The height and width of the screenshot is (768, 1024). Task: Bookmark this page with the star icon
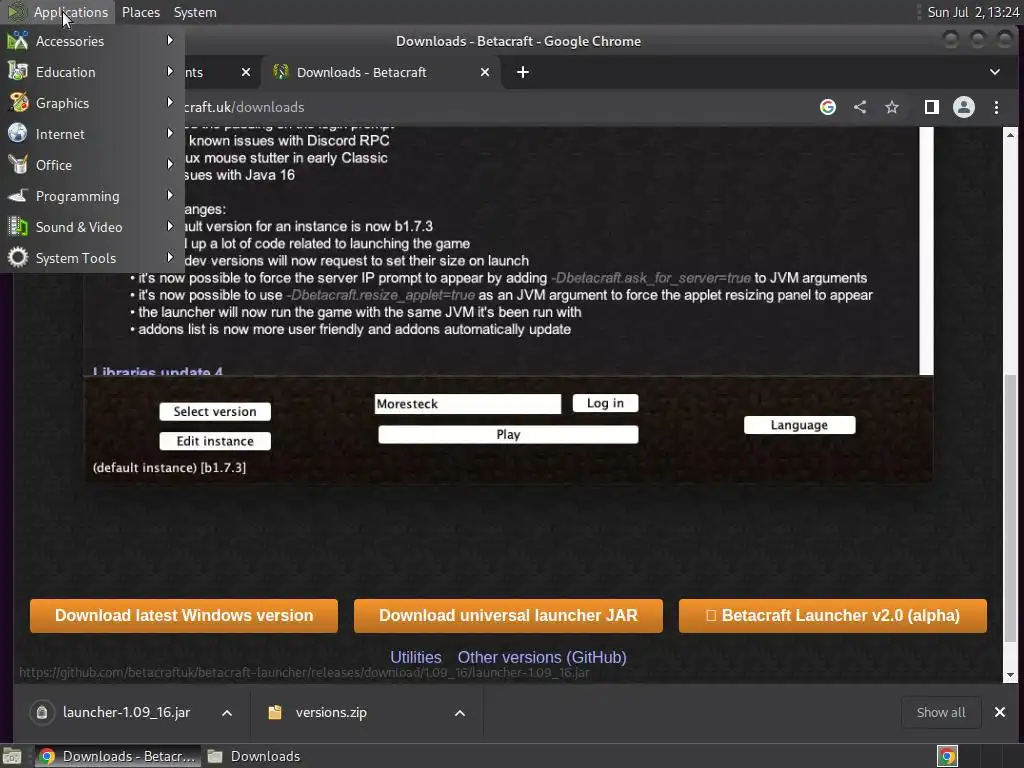(x=892, y=107)
